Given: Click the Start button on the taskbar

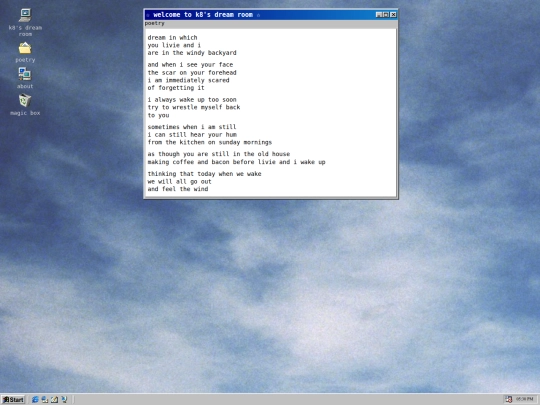Looking at the screenshot, I should (x=13, y=399).
